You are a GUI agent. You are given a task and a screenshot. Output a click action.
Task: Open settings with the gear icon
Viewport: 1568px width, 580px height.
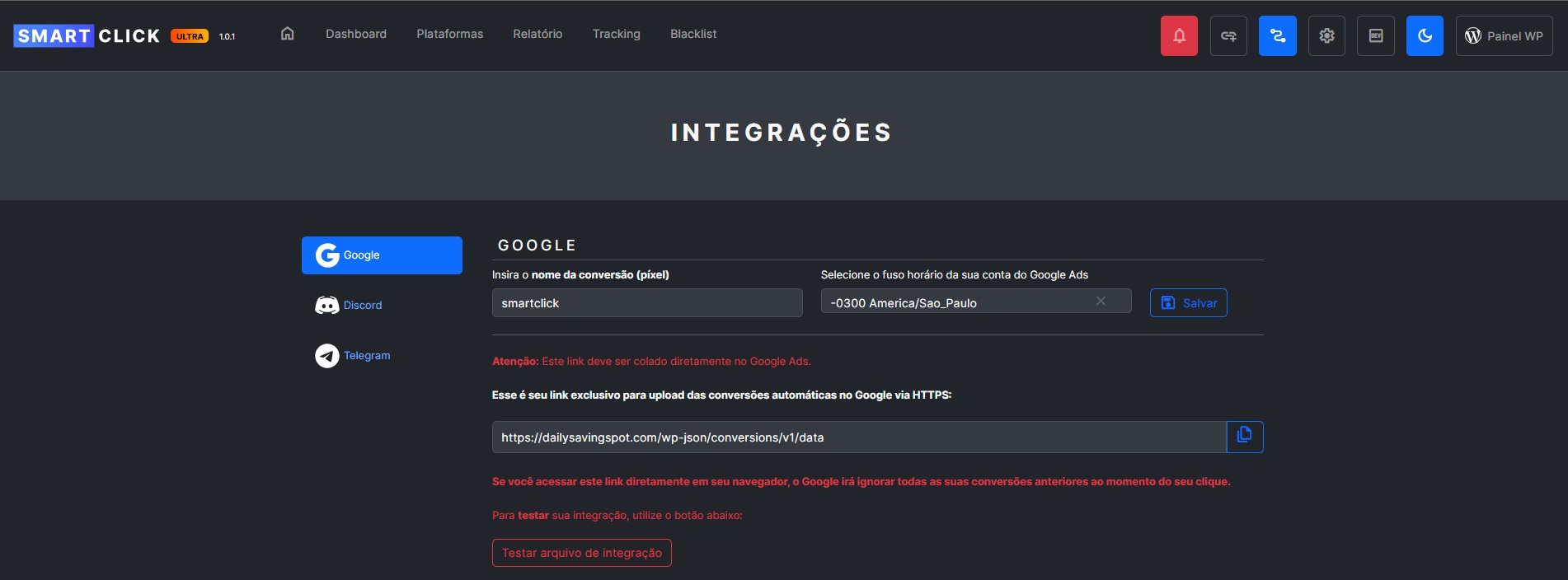click(1326, 36)
